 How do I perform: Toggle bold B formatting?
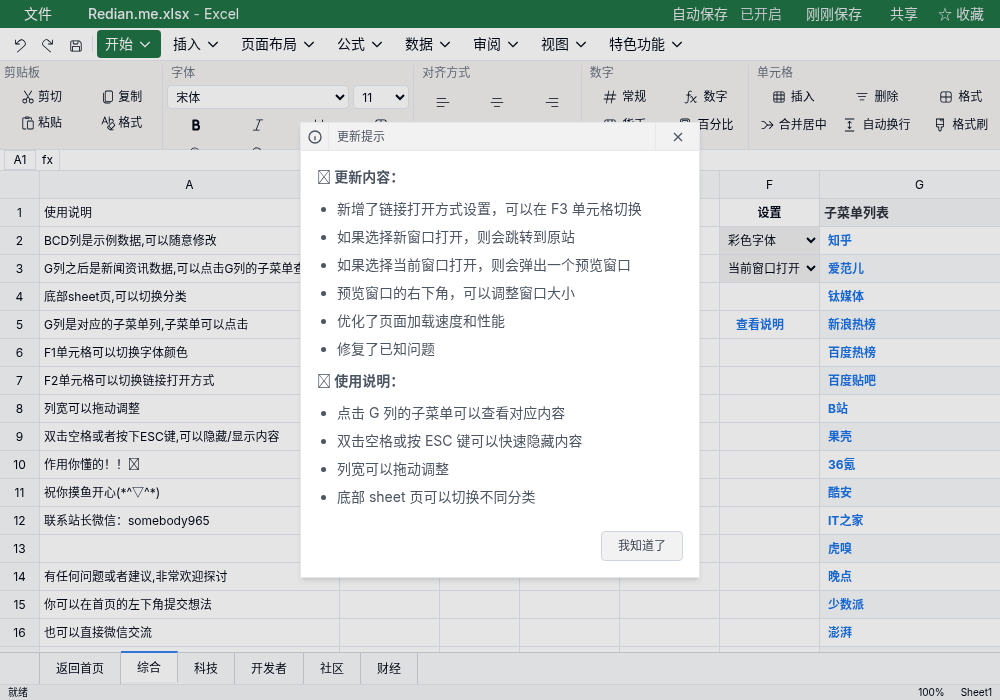(x=196, y=125)
